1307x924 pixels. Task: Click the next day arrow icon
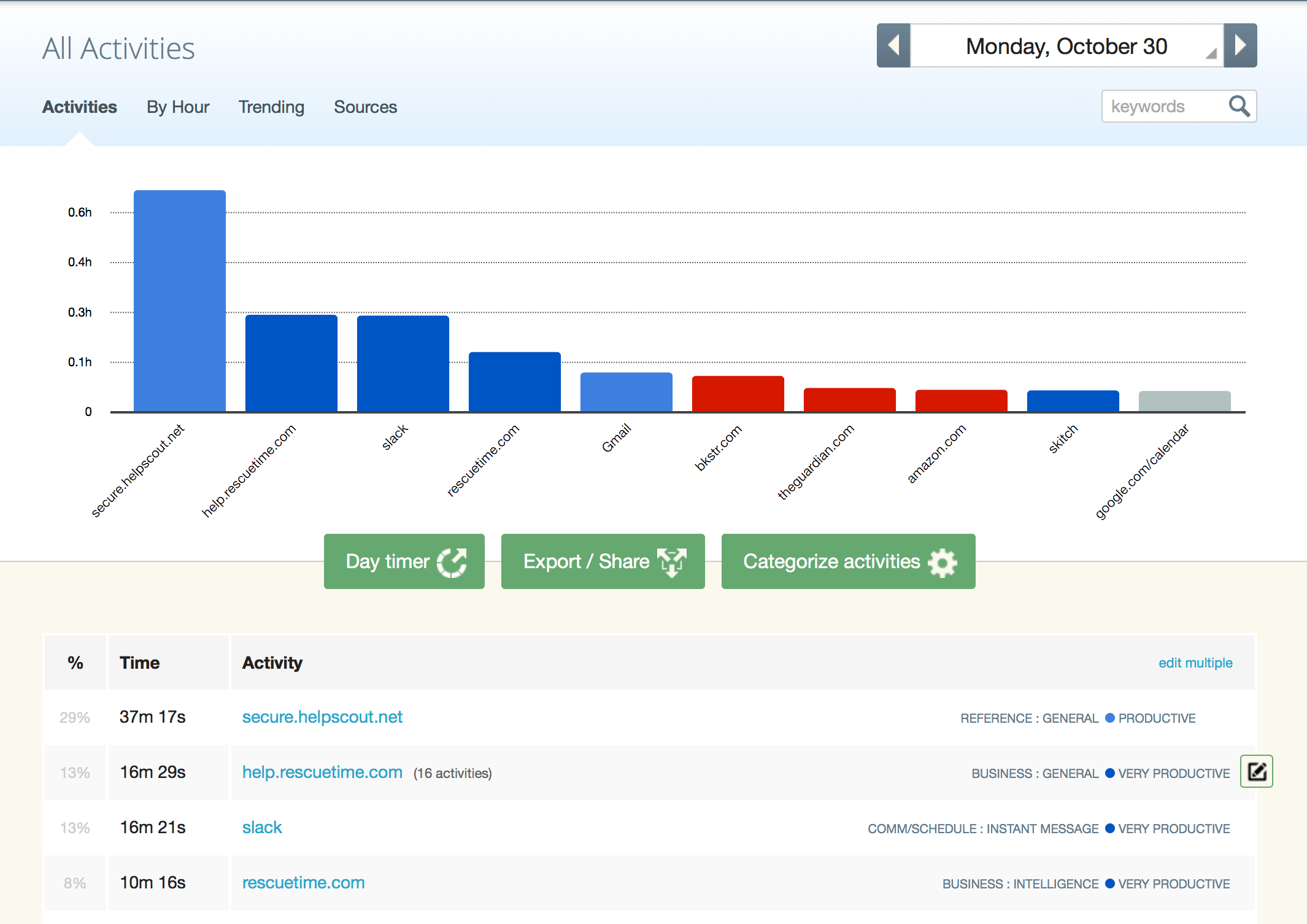coord(1241,45)
